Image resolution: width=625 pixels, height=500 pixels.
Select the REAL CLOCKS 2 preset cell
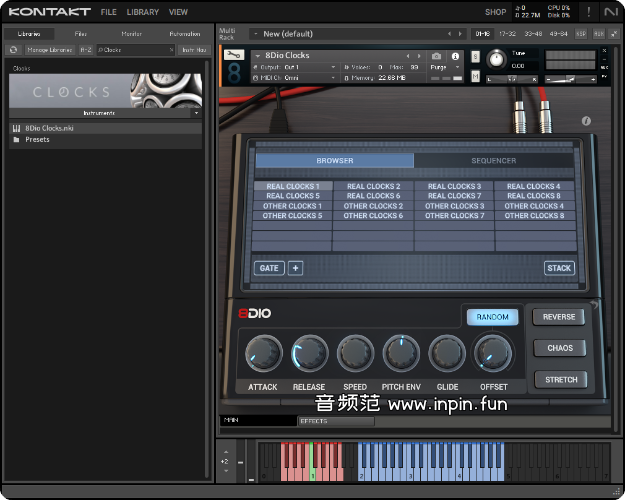click(x=372, y=186)
